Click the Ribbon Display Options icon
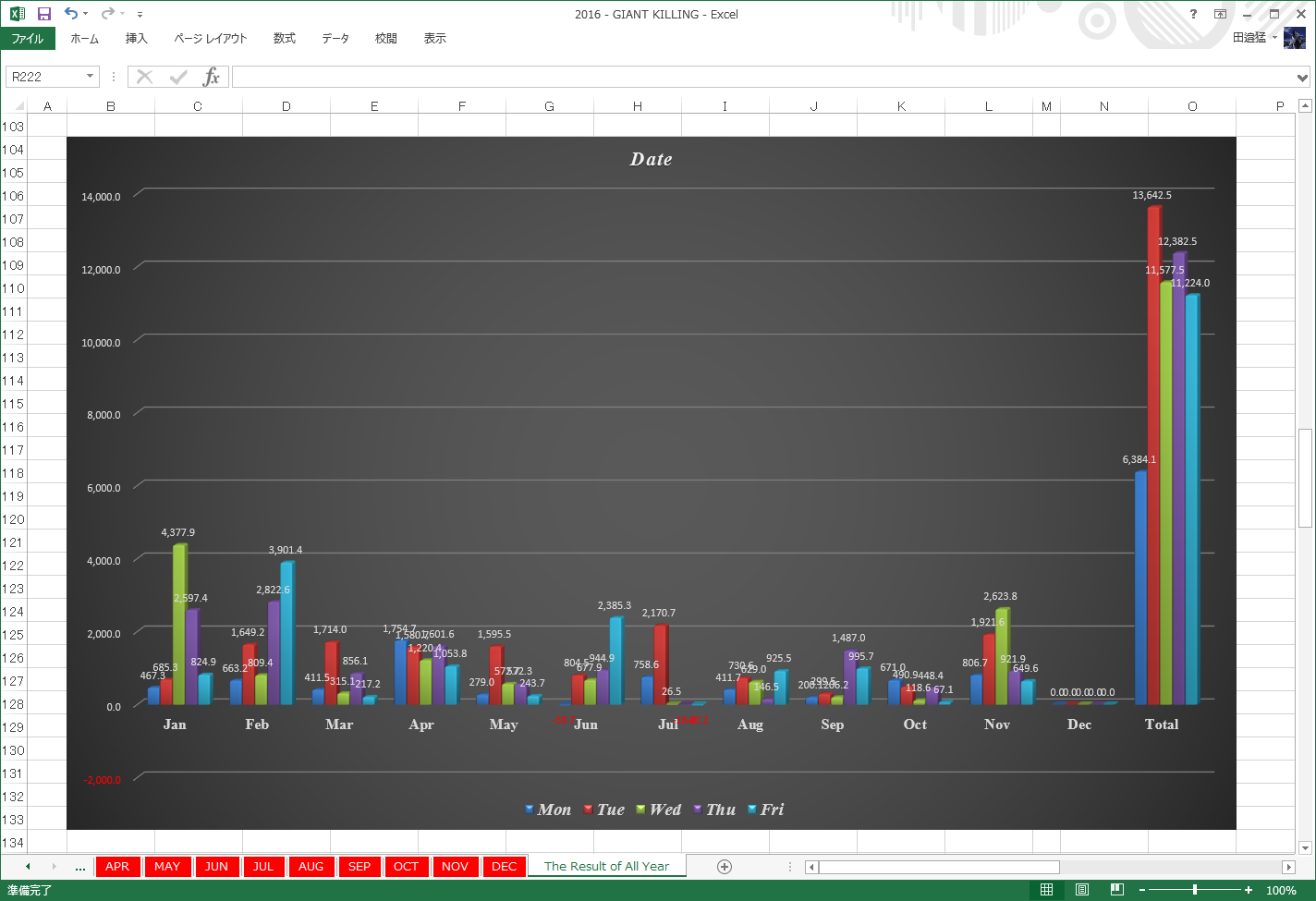The height and width of the screenshot is (901, 1316). coord(1220,14)
